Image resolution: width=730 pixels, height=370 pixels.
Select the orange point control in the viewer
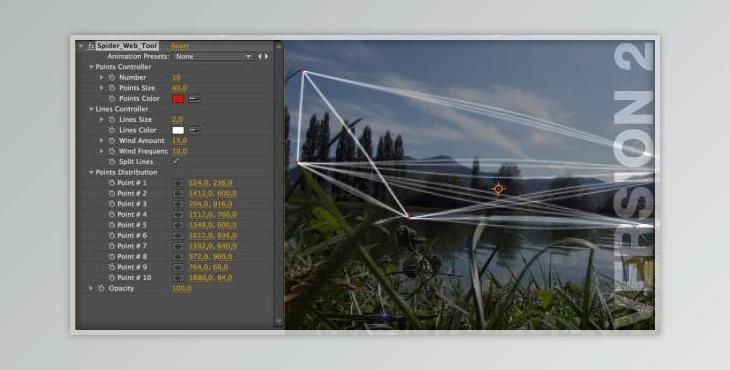[499, 189]
